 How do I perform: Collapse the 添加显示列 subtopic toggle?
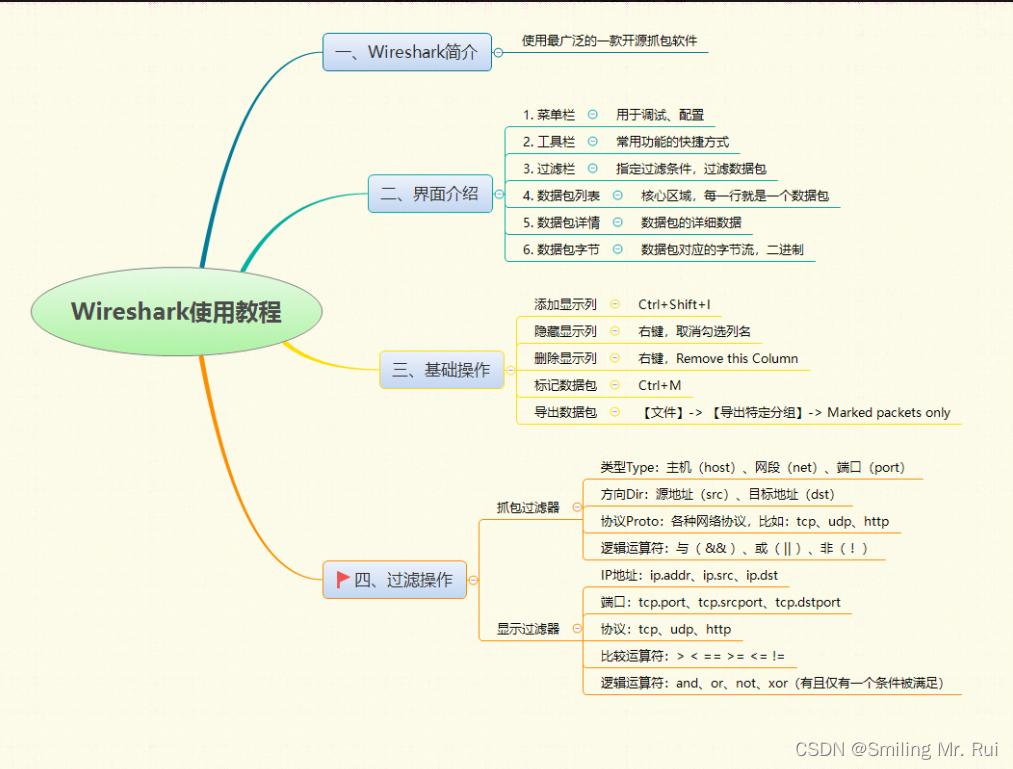(615, 304)
